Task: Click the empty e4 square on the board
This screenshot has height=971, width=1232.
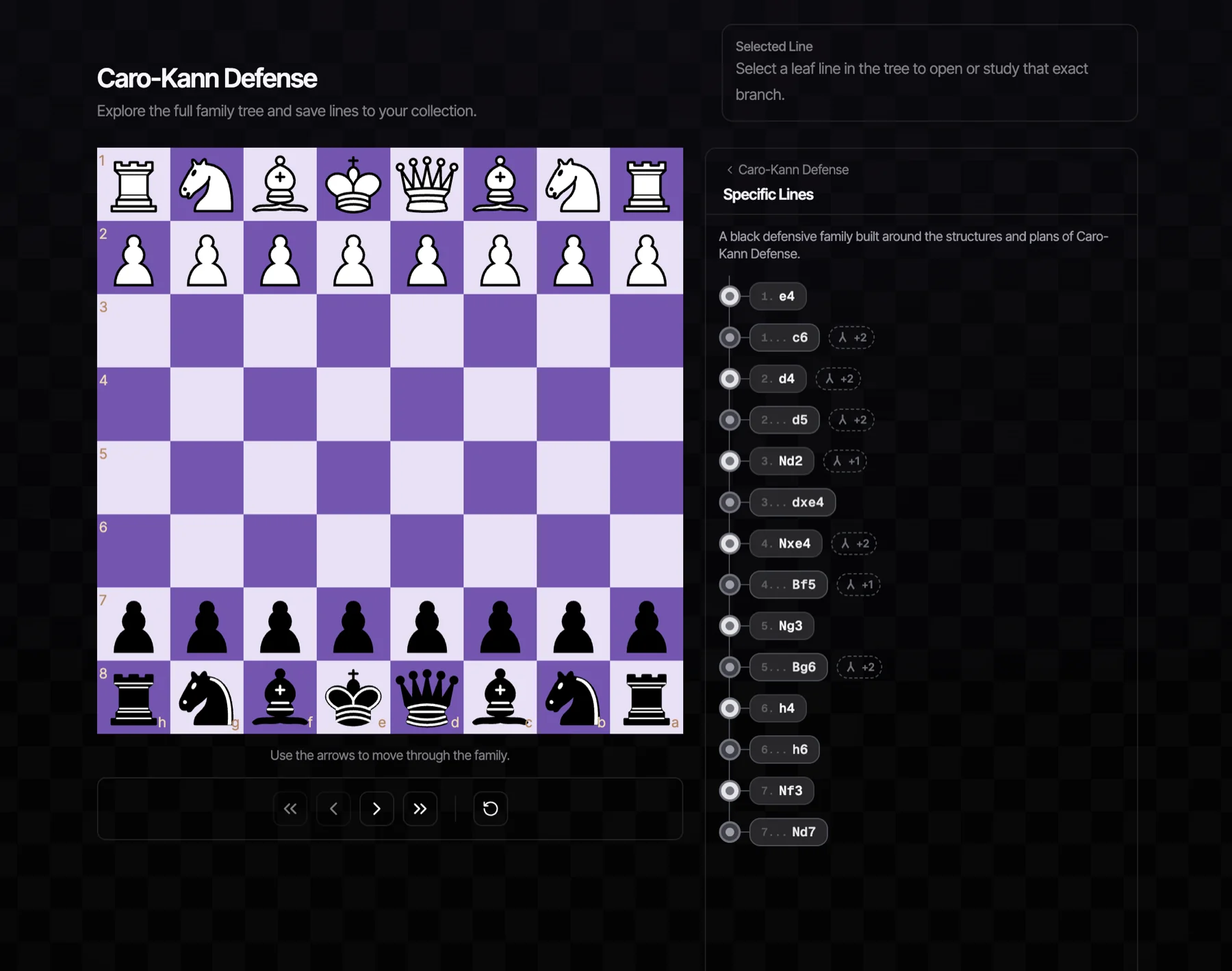Action: (x=353, y=404)
